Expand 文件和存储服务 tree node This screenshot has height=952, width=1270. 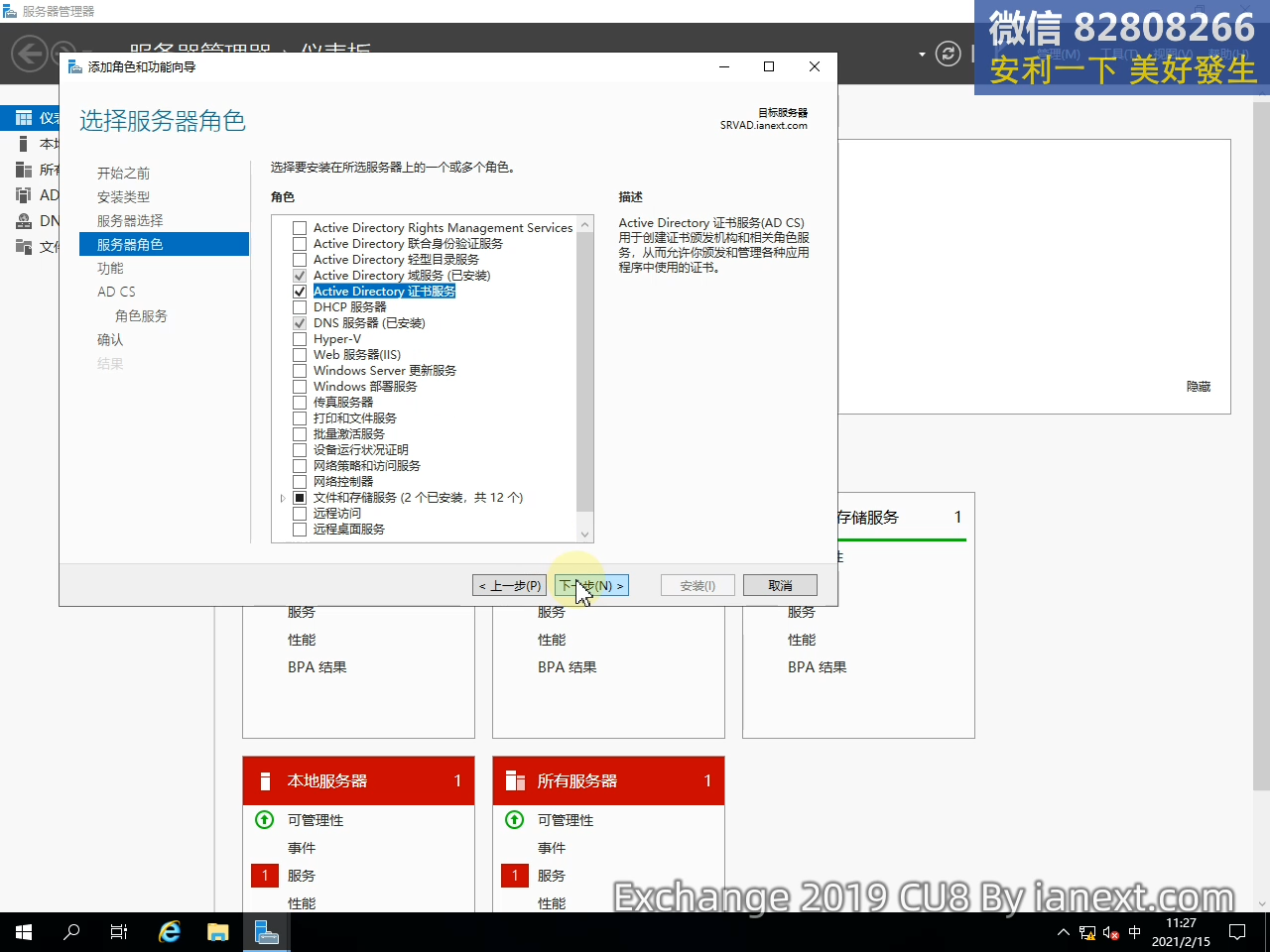point(283,498)
